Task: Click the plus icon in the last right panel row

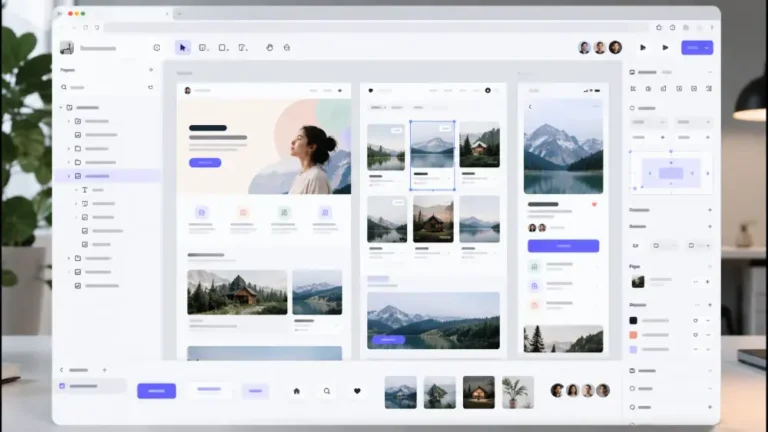Action: coord(710,407)
